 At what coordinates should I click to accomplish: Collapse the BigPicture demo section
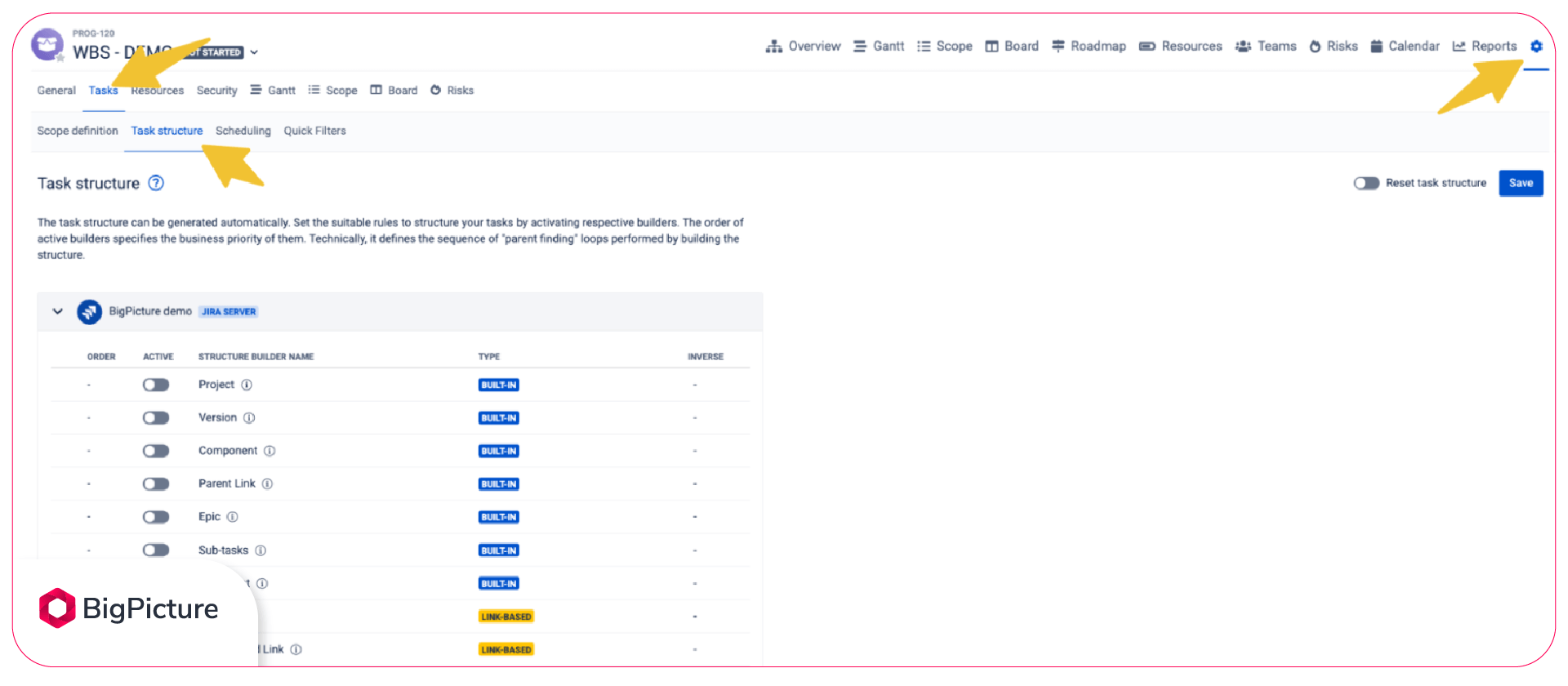[57, 311]
